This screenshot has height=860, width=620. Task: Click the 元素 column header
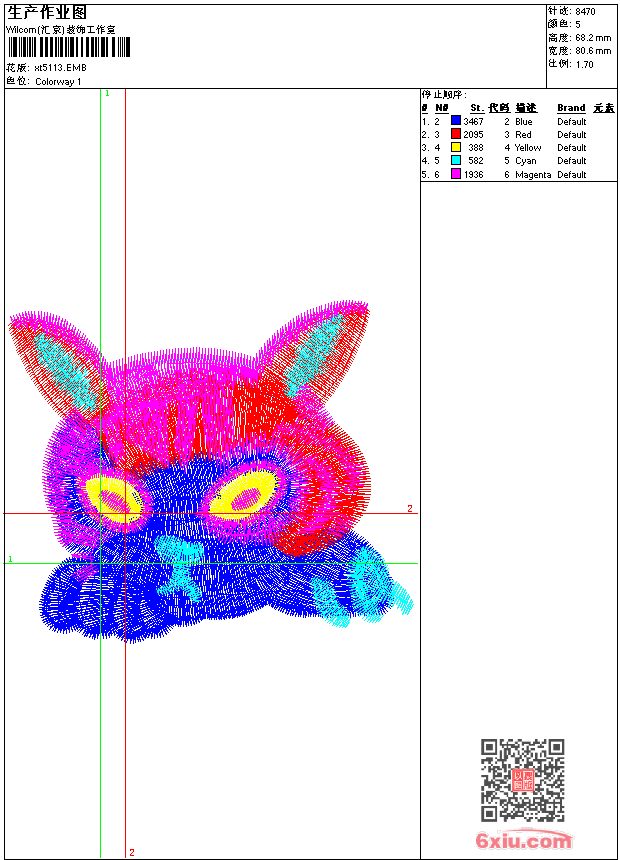tap(604, 108)
